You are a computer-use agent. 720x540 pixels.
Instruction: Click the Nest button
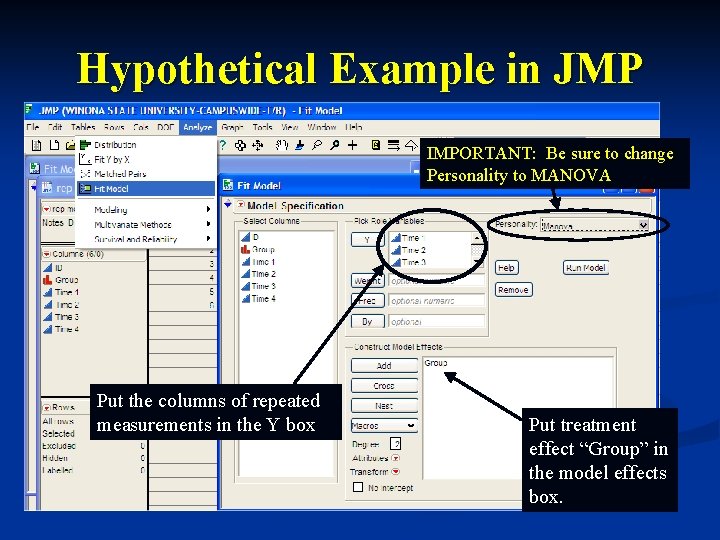384,406
